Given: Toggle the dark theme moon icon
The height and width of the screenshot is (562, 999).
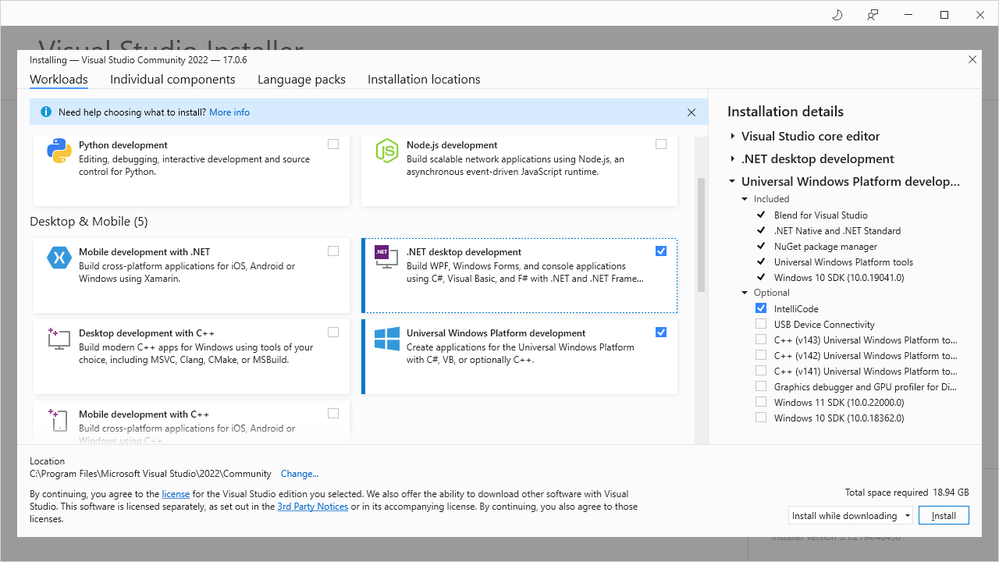Looking at the screenshot, I should [x=837, y=15].
